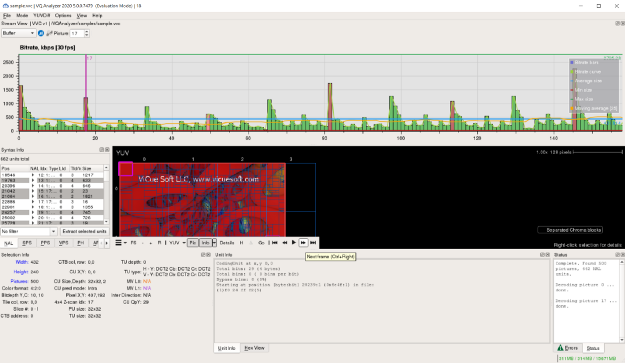
Task: Open the hamburger menu in YUV toolbar
Action: [120, 242]
